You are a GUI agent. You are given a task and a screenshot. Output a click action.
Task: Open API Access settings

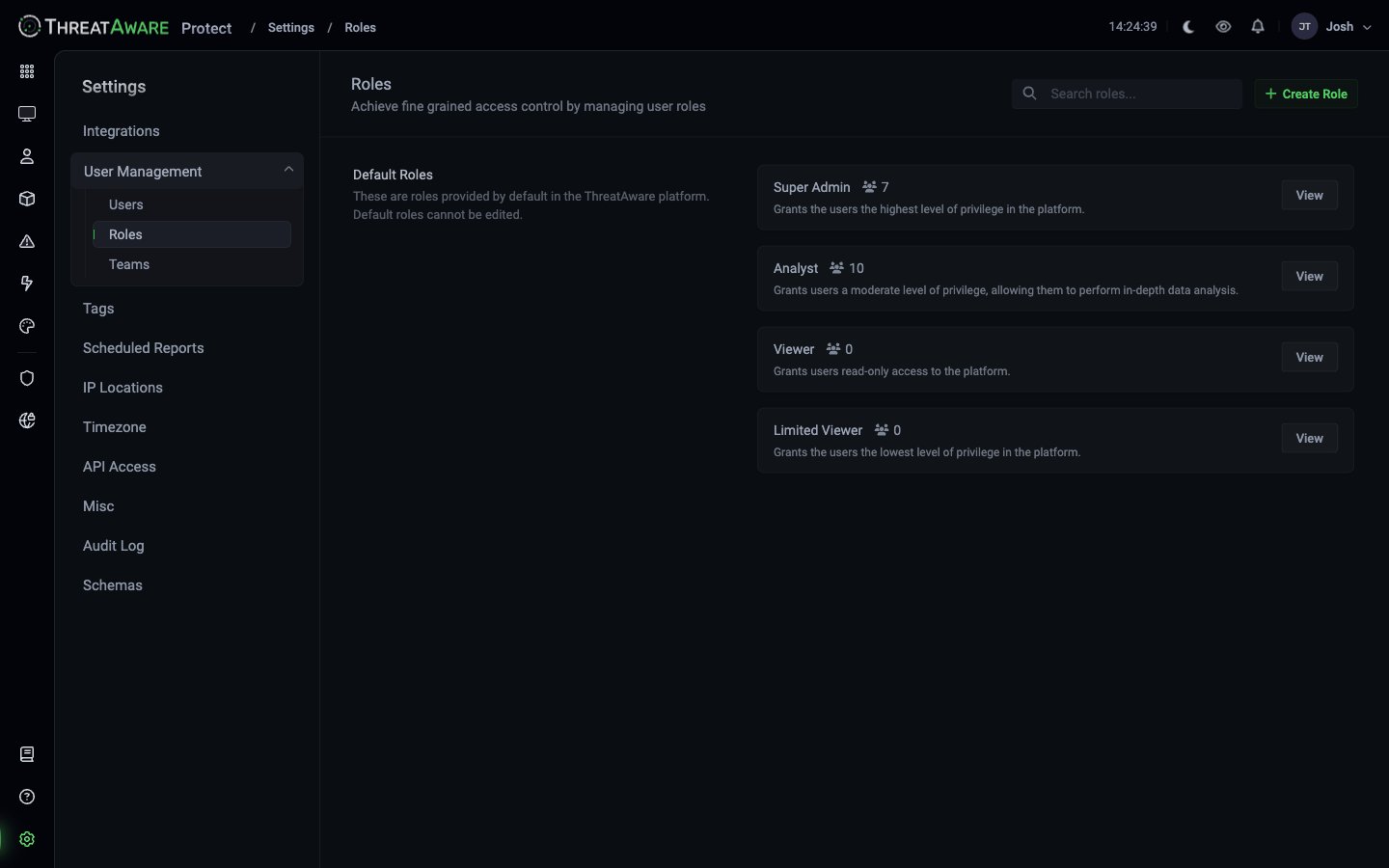[x=120, y=467]
